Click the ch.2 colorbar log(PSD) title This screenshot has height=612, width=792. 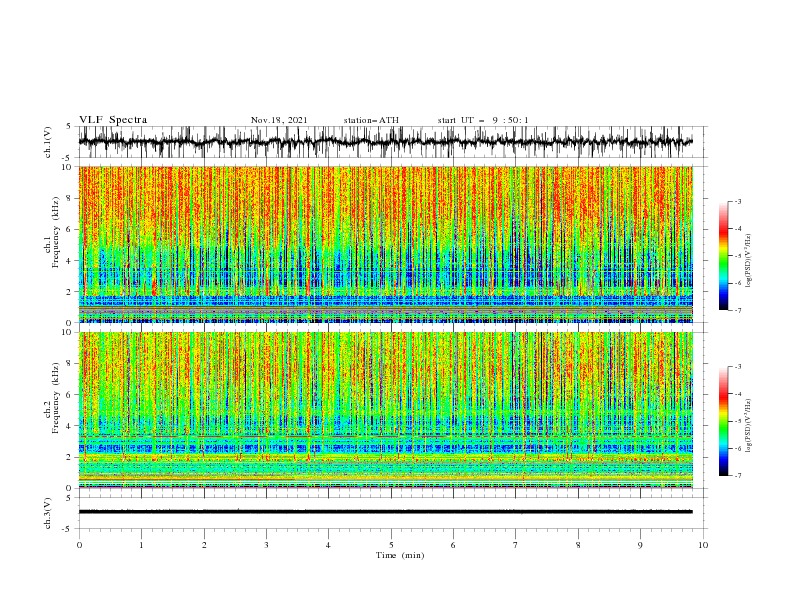coord(749,425)
